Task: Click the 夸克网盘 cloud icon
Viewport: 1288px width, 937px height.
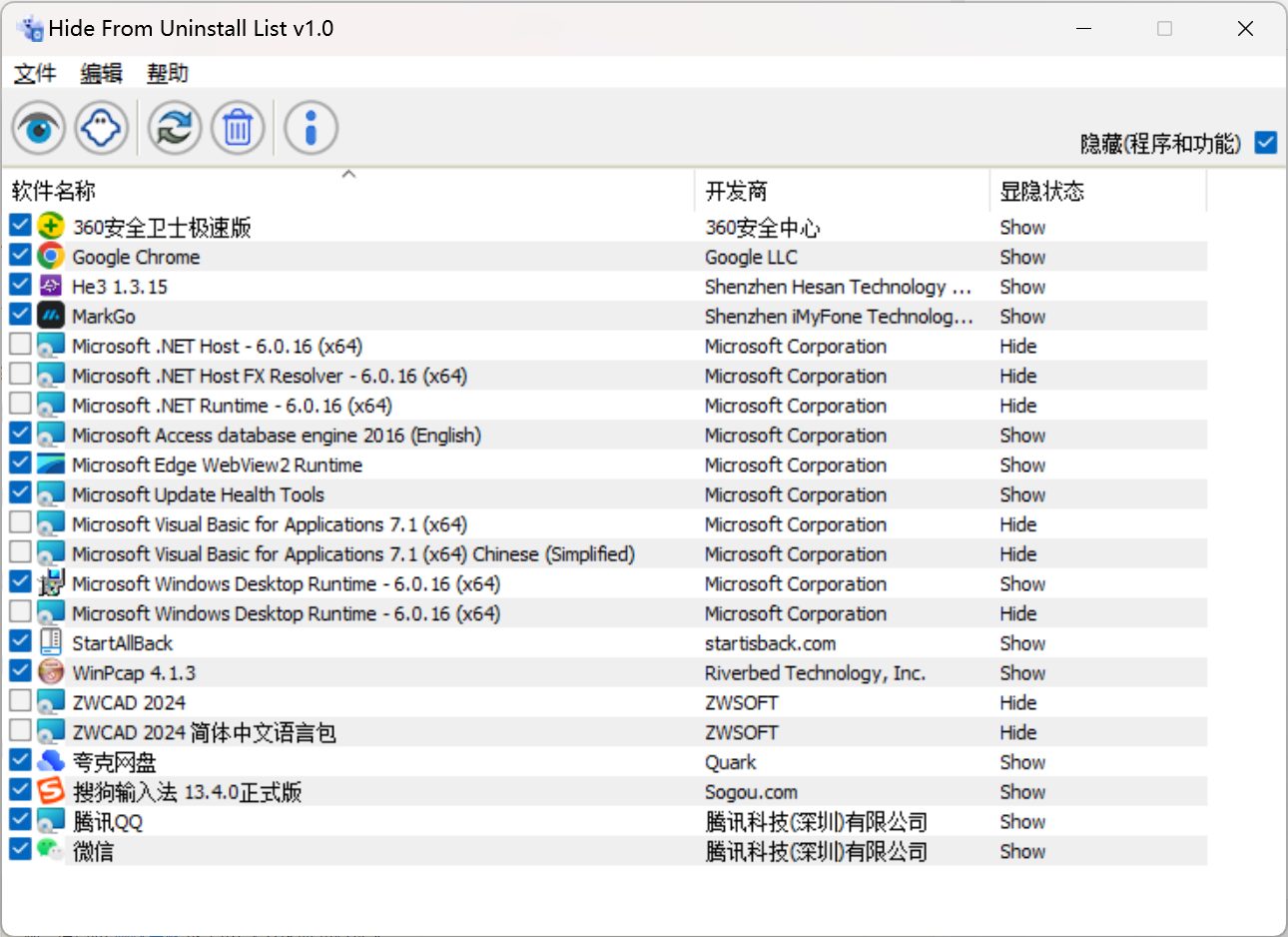Action: coord(51,761)
